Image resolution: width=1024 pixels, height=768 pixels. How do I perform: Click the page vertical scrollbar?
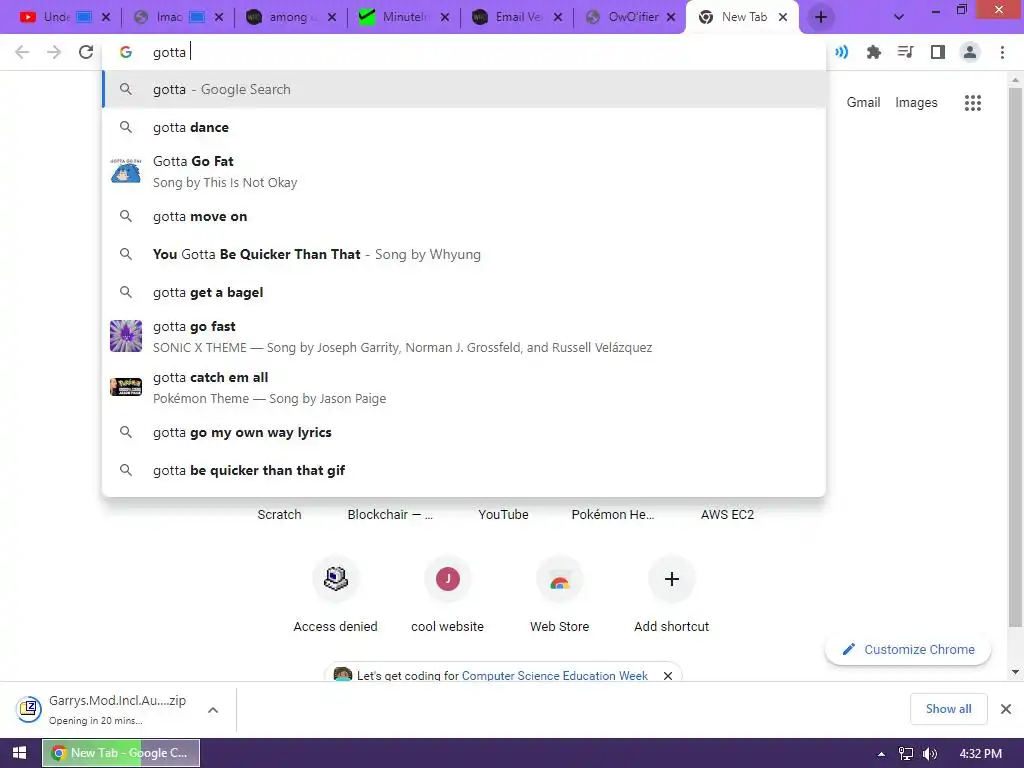[x=1015, y=359]
